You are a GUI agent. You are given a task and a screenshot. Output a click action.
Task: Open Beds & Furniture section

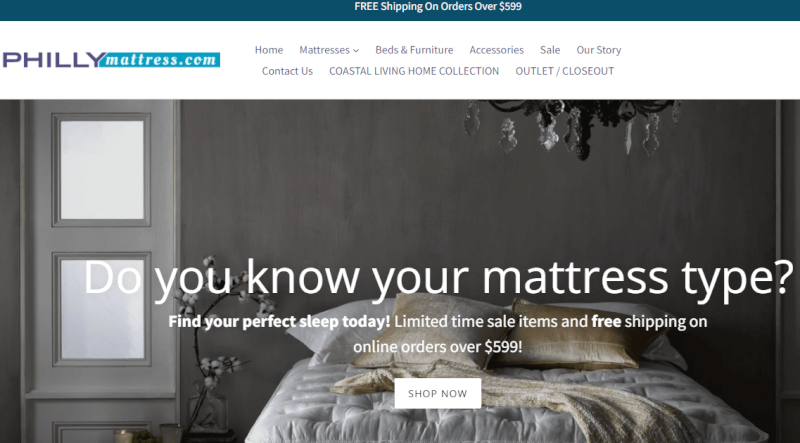(x=414, y=50)
